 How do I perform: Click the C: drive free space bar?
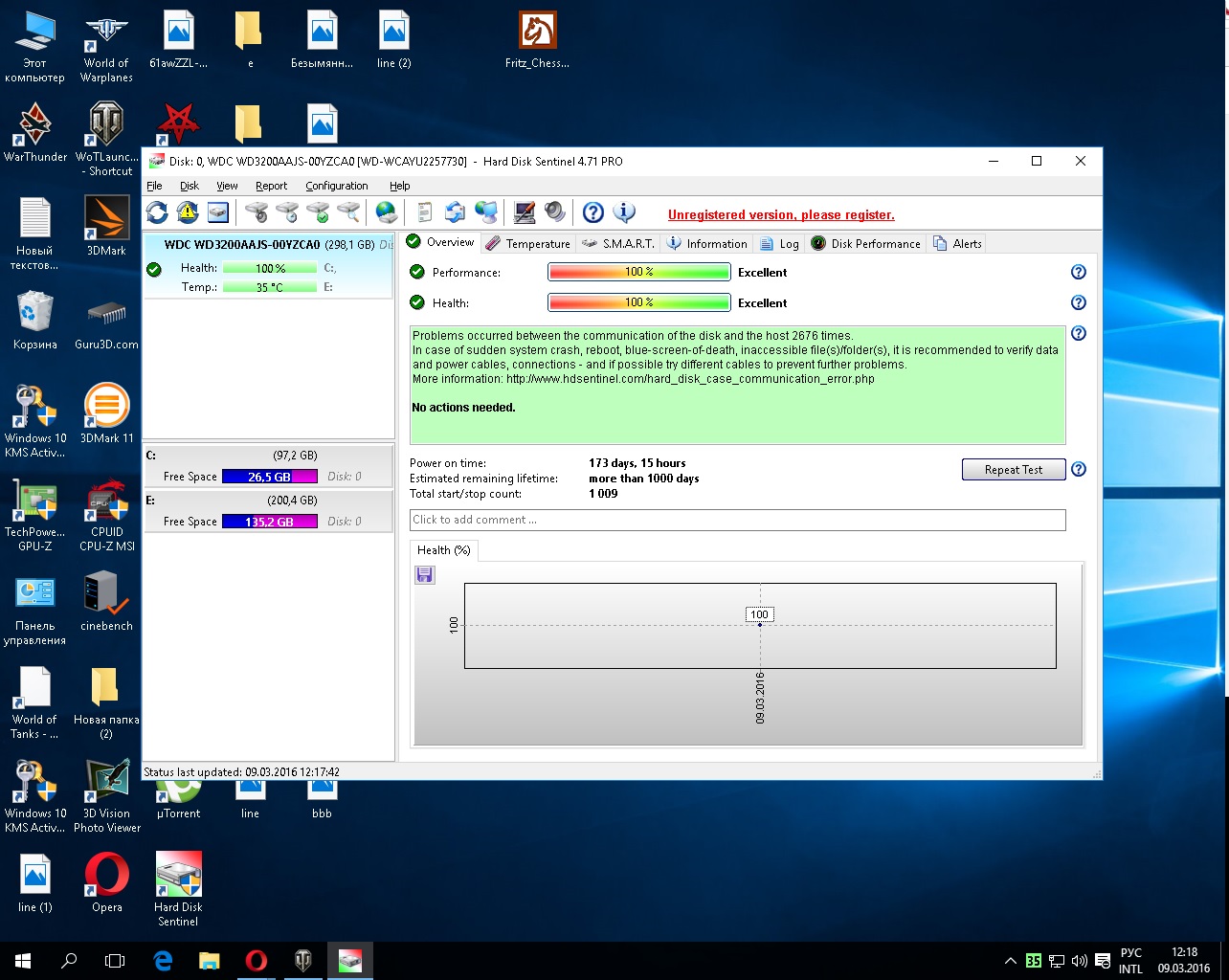(x=269, y=477)
